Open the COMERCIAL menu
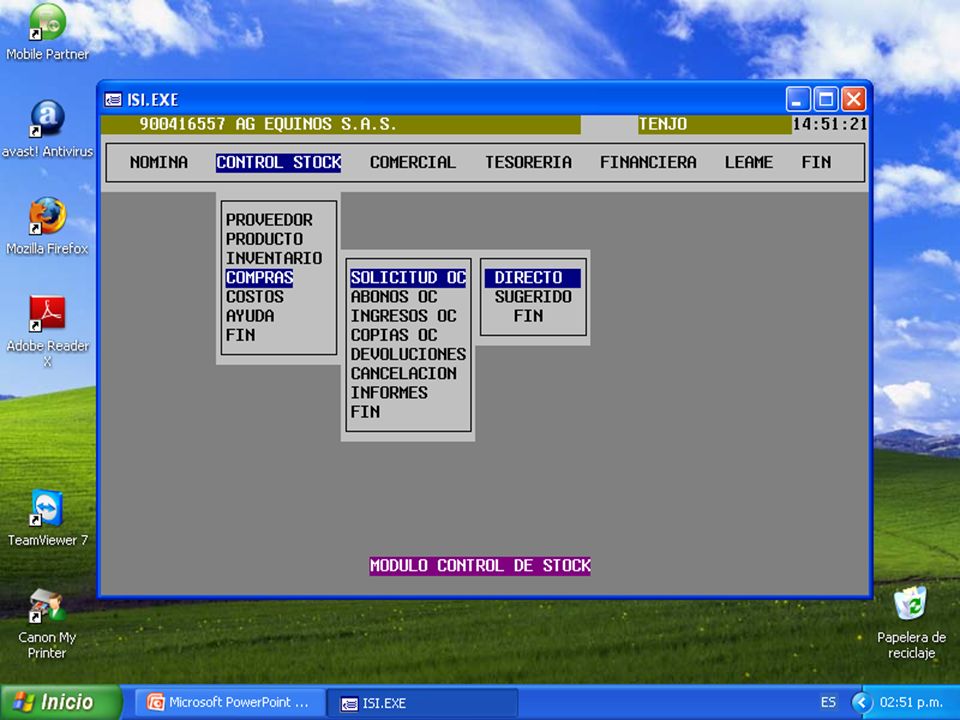Screen dimensions: 960x720 [413, 162]
